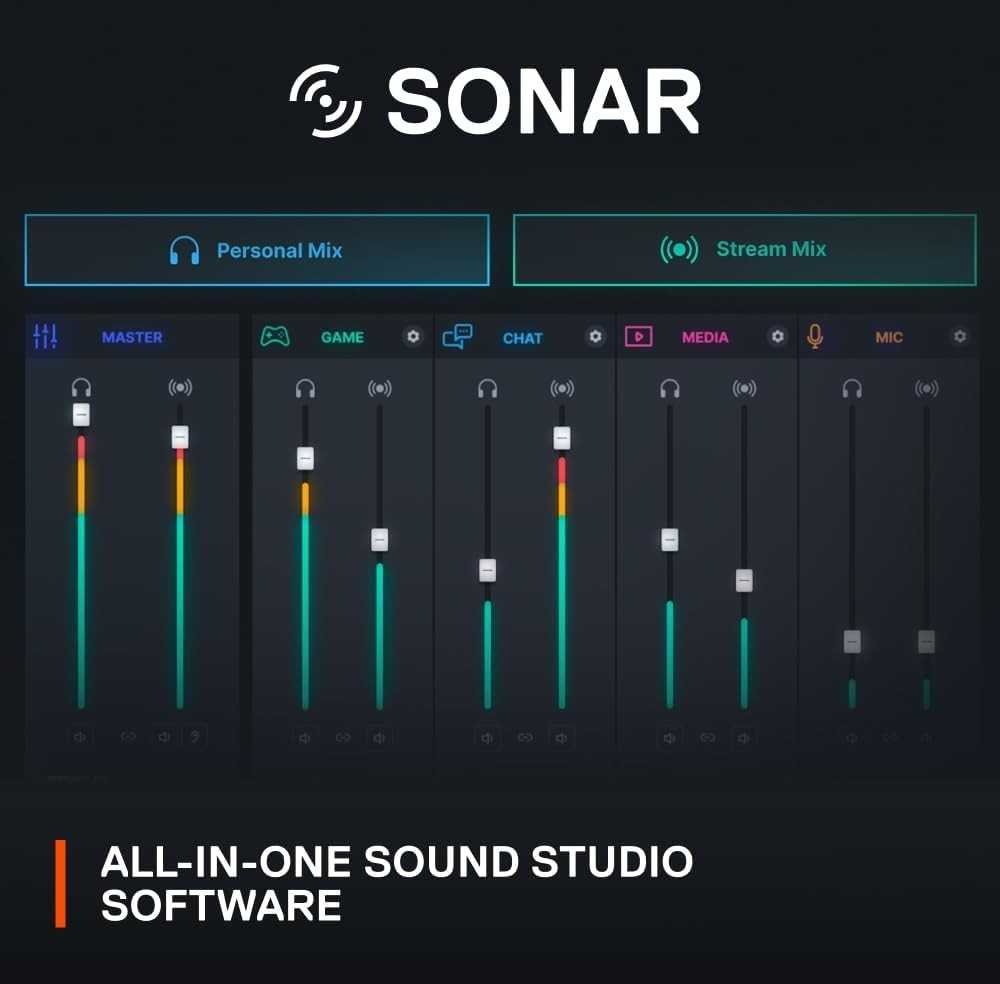Image resolution: width=1000 pixels, height=984 pixels.
Task: Mute the Game personal mix fader
Action: pyautogui.click(x=305, y=738)
